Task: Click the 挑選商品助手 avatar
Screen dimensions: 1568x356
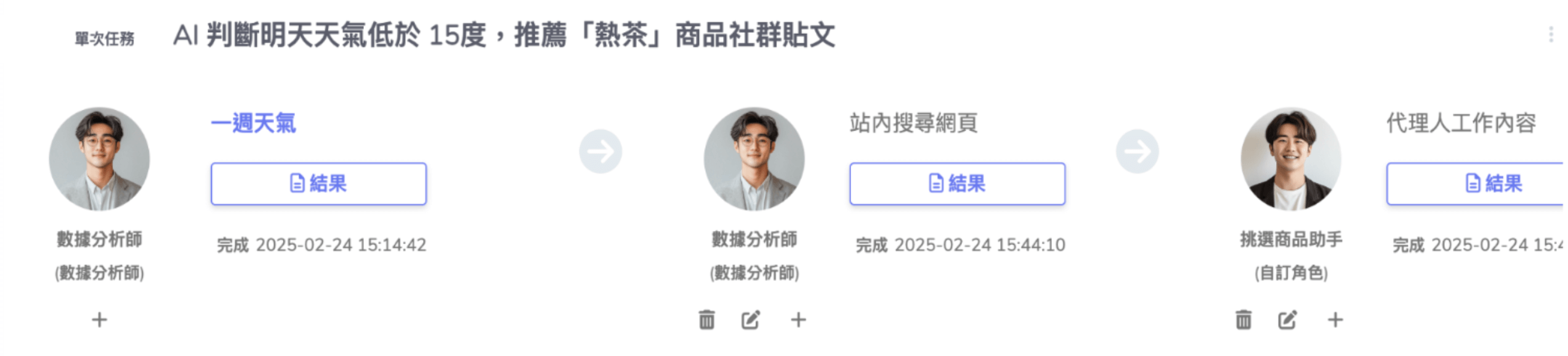Action: (x=1290, y=159)
